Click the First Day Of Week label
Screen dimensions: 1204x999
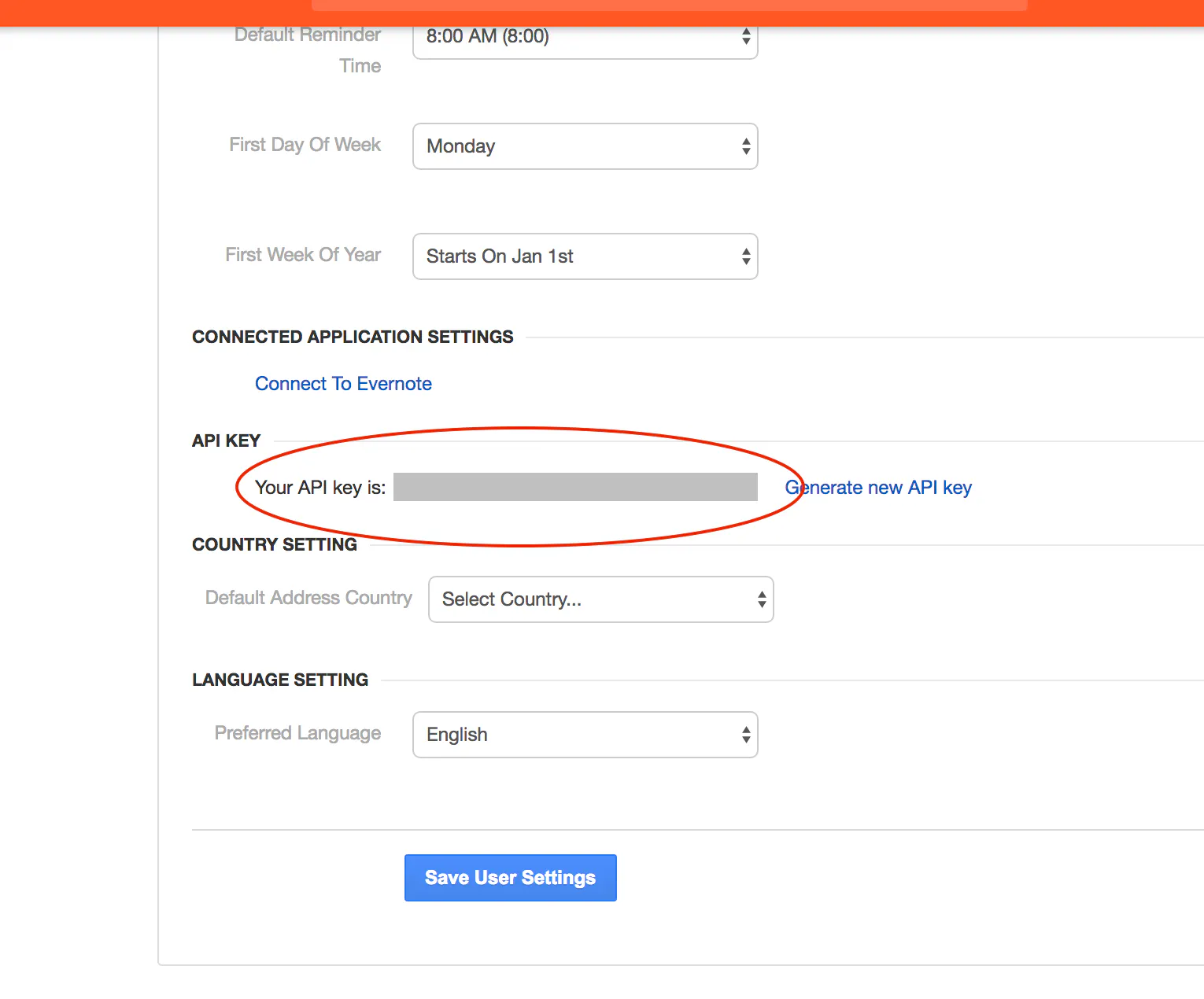click(x=305, y=145)
